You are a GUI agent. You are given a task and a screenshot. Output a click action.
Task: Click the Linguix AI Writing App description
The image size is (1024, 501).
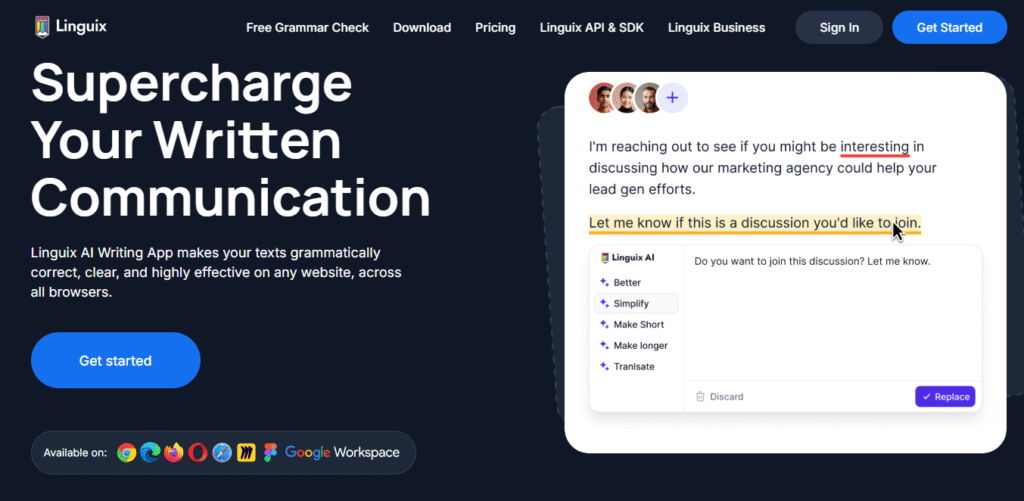(216, 272)
